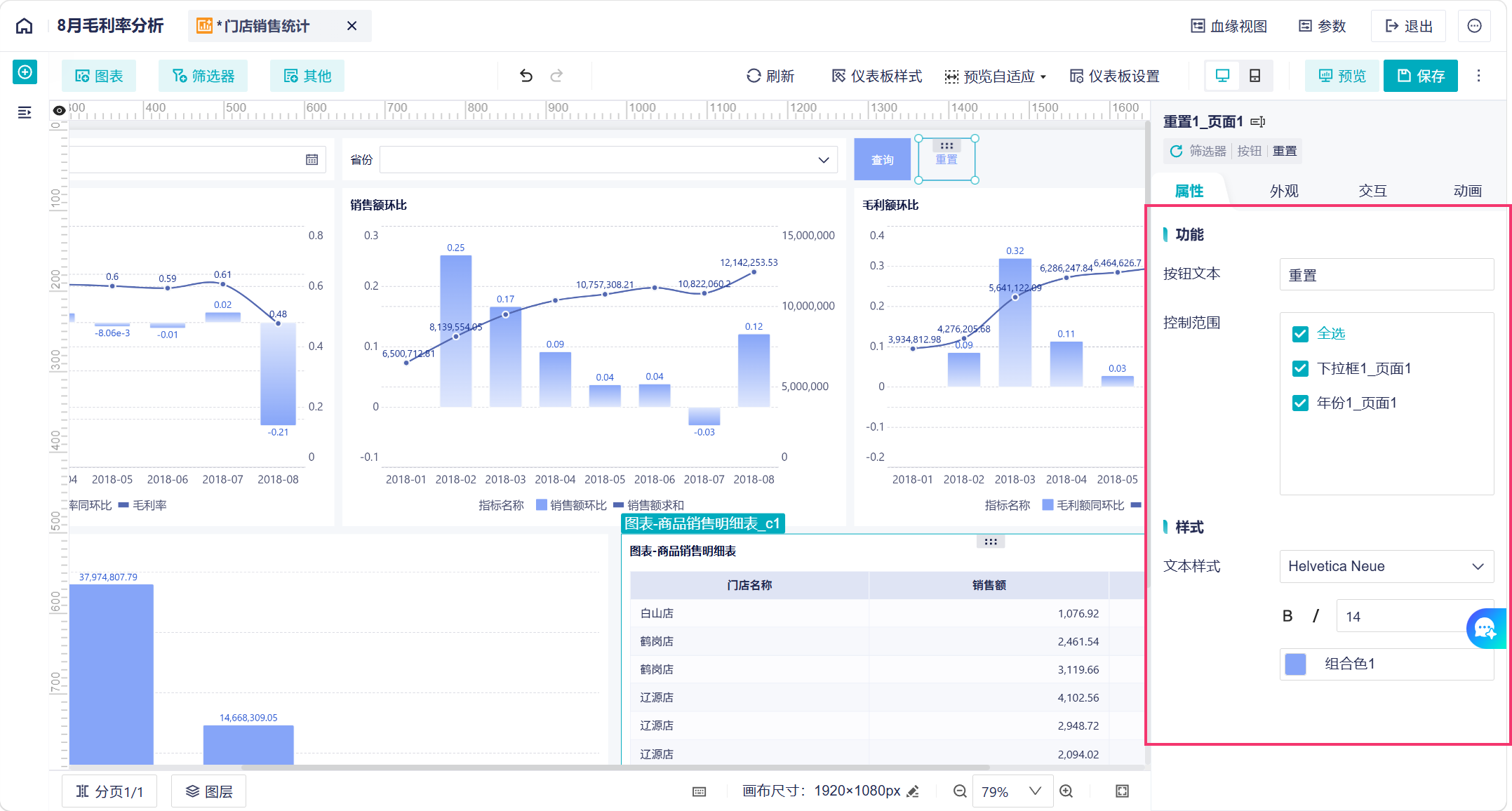1512x811 pixels.
Task: Open 仪表板样式 dashboard style
Action: (x=877, y=76)
